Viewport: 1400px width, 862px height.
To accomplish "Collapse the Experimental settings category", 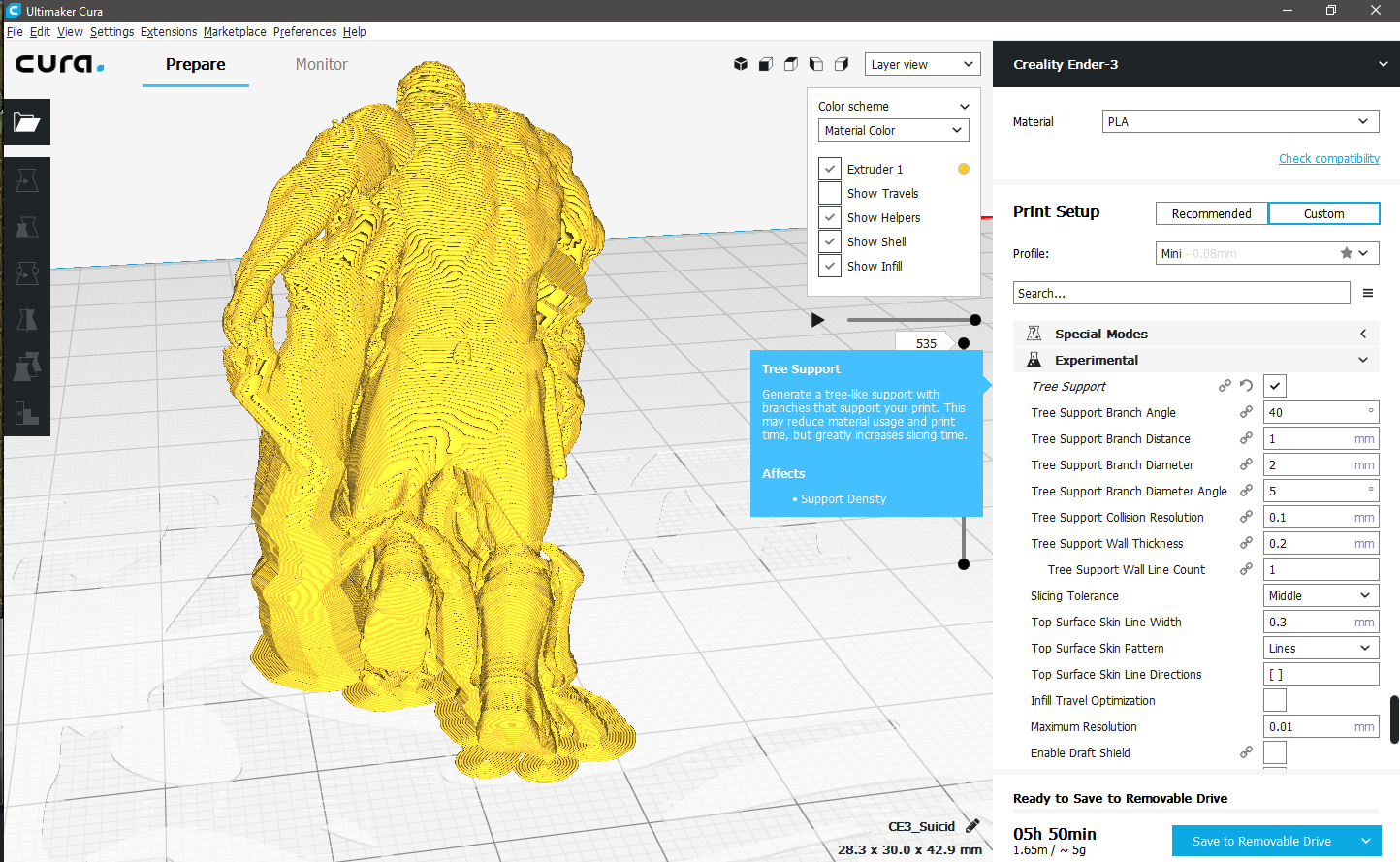I will pos(1196,360).
